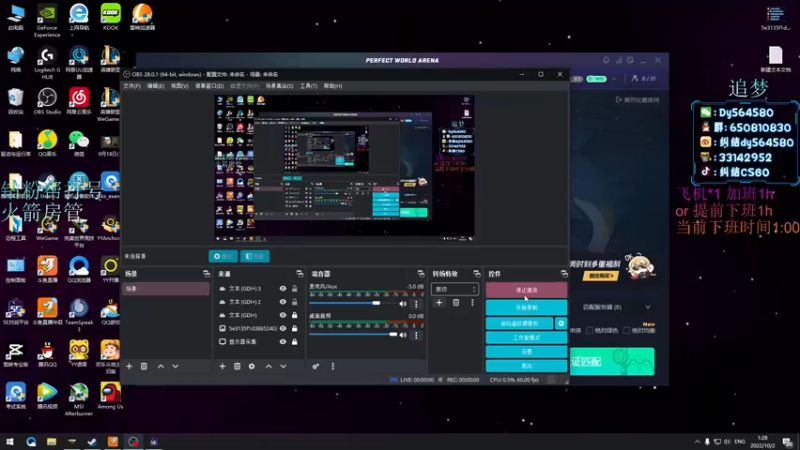Open the GeForce Experience desktop icon
This screenshot has height=450, width=800.
[x=47, y=20]
